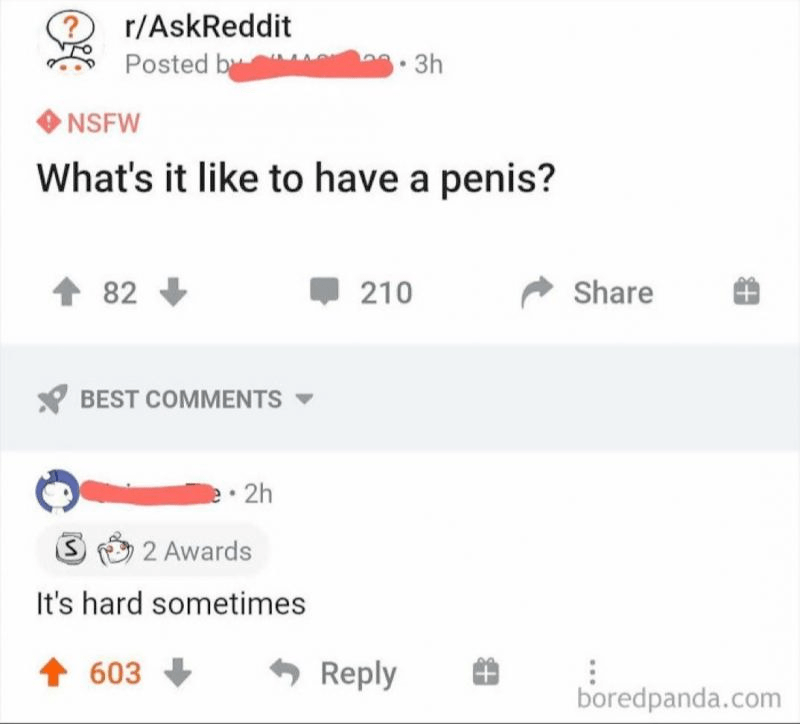
Task: Click the NSFW tag on post
Action: 88,123
